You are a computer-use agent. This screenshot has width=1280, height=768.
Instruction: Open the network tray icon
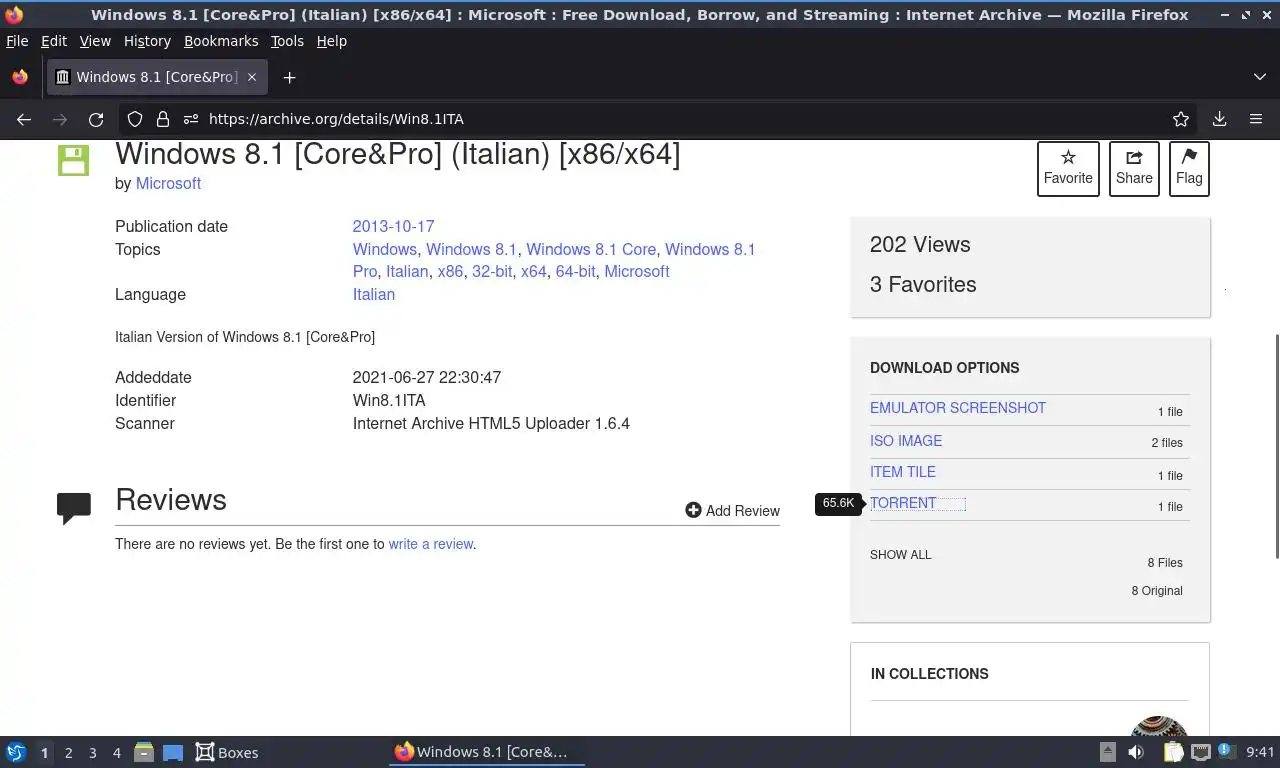click(x=1201, y=752)
